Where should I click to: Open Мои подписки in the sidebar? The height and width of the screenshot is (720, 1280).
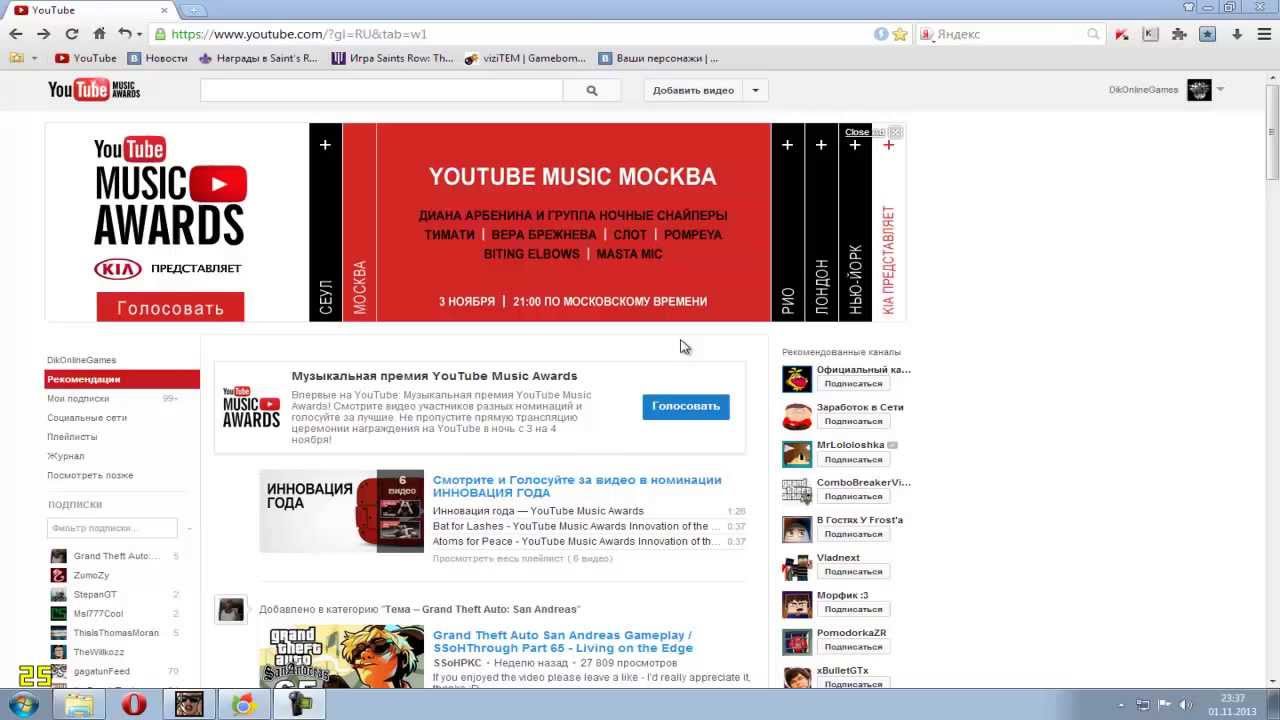(x=78, y=398)
